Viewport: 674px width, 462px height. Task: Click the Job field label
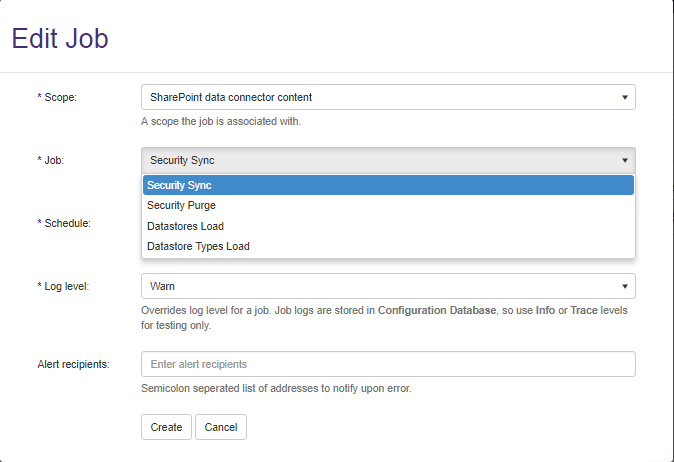tap(53, 161)
